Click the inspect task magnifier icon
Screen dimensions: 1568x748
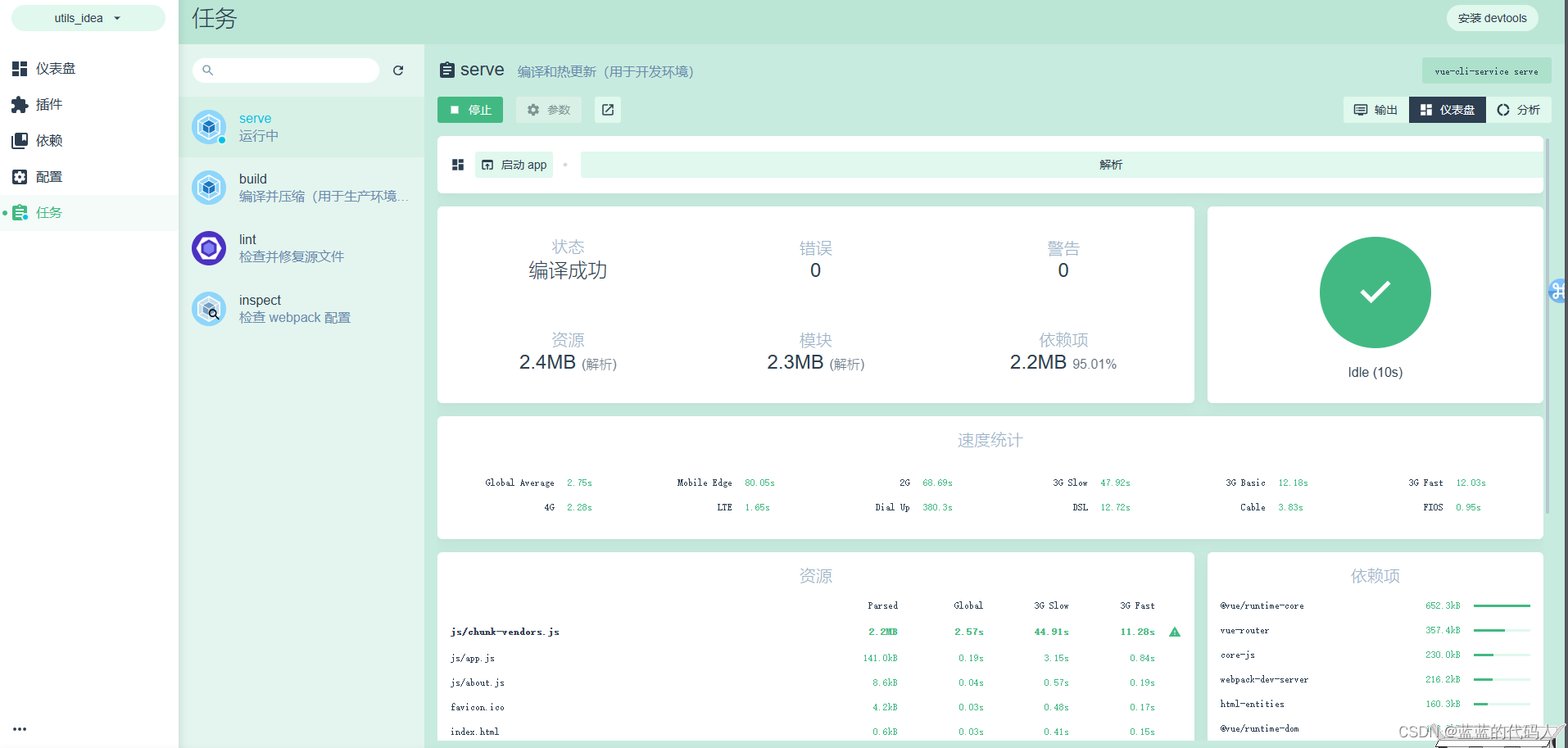[x=209, y=309]
